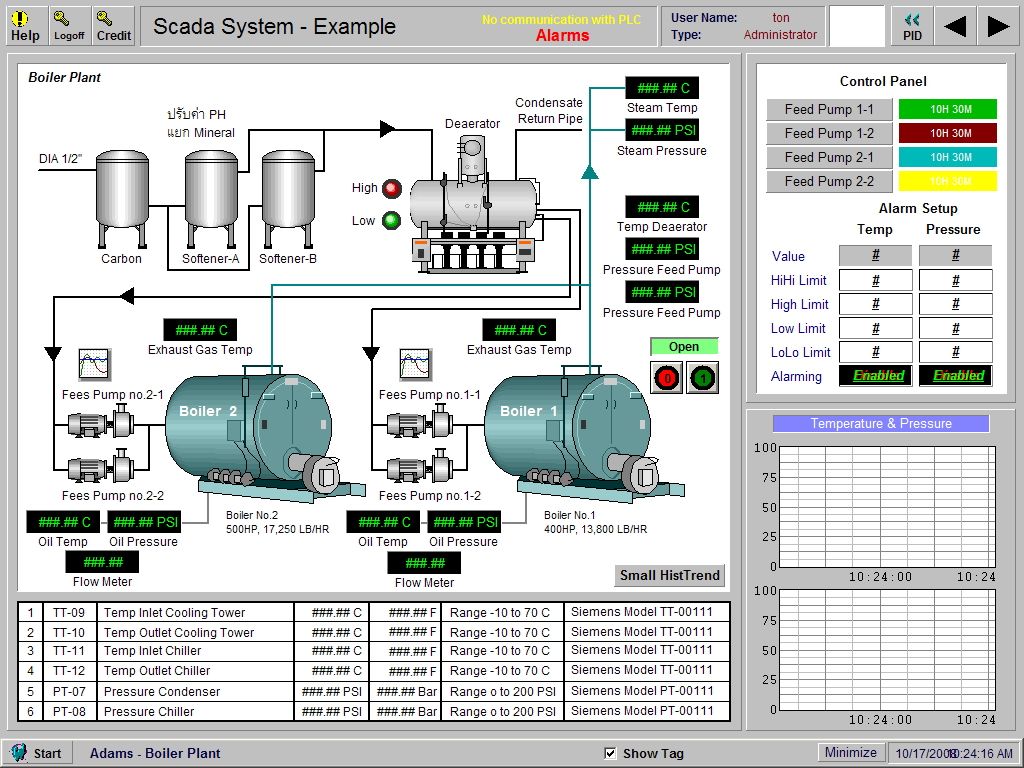
Task: Disable Temp alarming via its Enabled toggle
Action: (x=875, y=375)
